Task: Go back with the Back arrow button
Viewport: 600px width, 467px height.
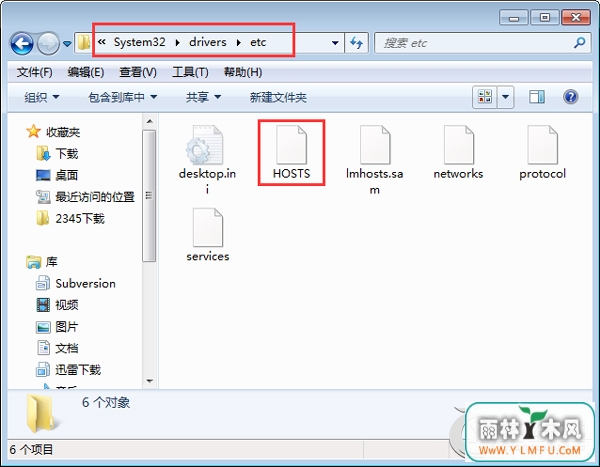Action: pos(22,43)
